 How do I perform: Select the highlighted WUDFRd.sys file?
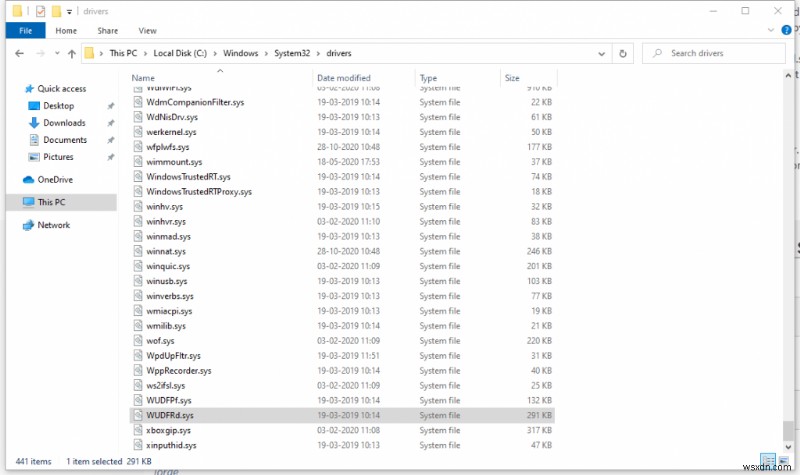coord(342,415)
